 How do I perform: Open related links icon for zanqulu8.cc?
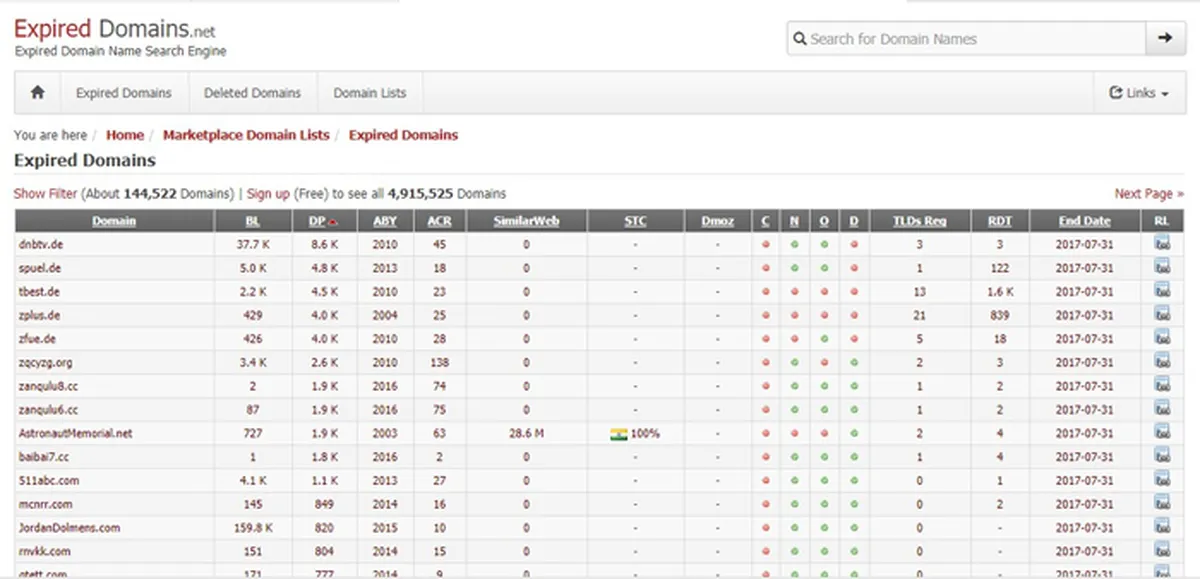tap(1161, 386)
